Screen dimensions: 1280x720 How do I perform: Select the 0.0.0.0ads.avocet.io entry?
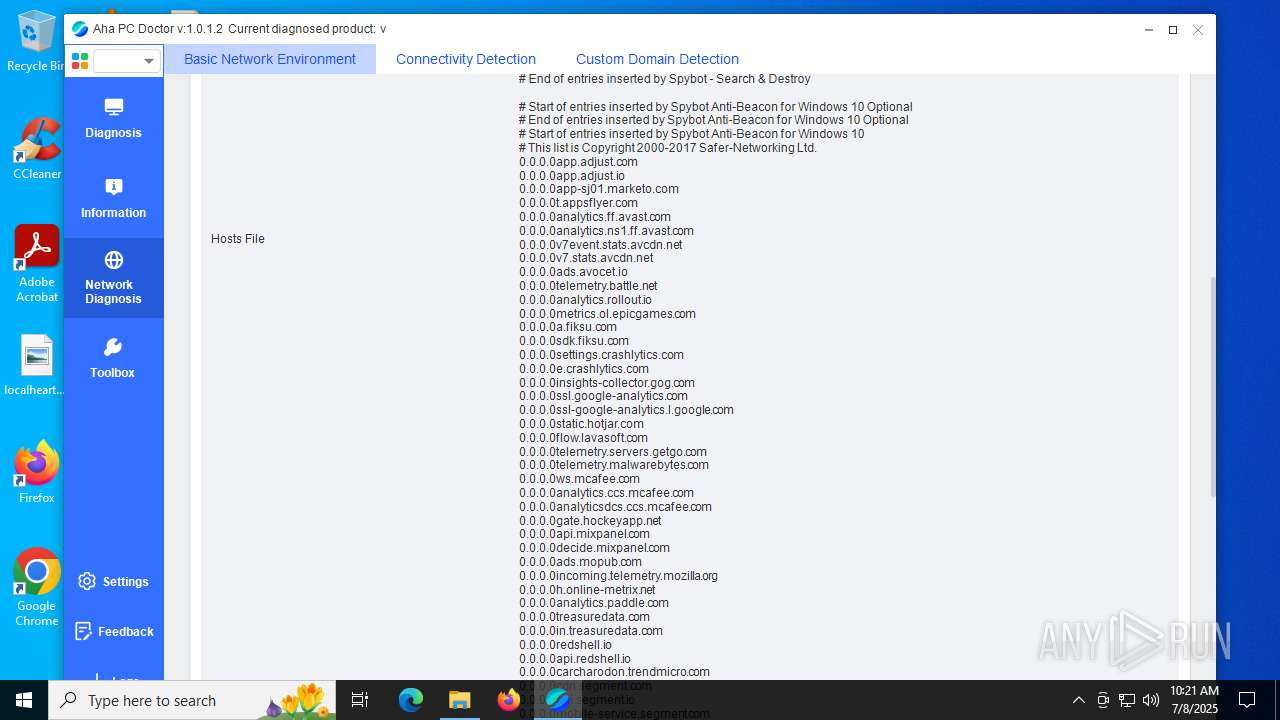pyautogui.click(x=573, y=272)
